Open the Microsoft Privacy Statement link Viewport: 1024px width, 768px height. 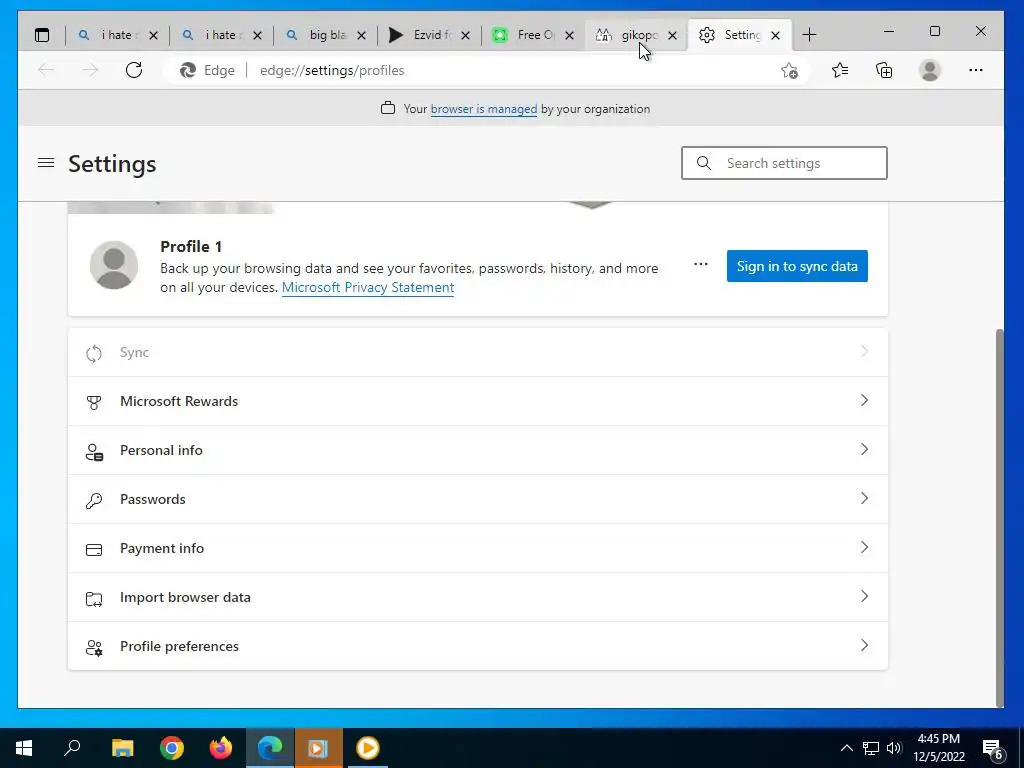(x=368, y=288)
